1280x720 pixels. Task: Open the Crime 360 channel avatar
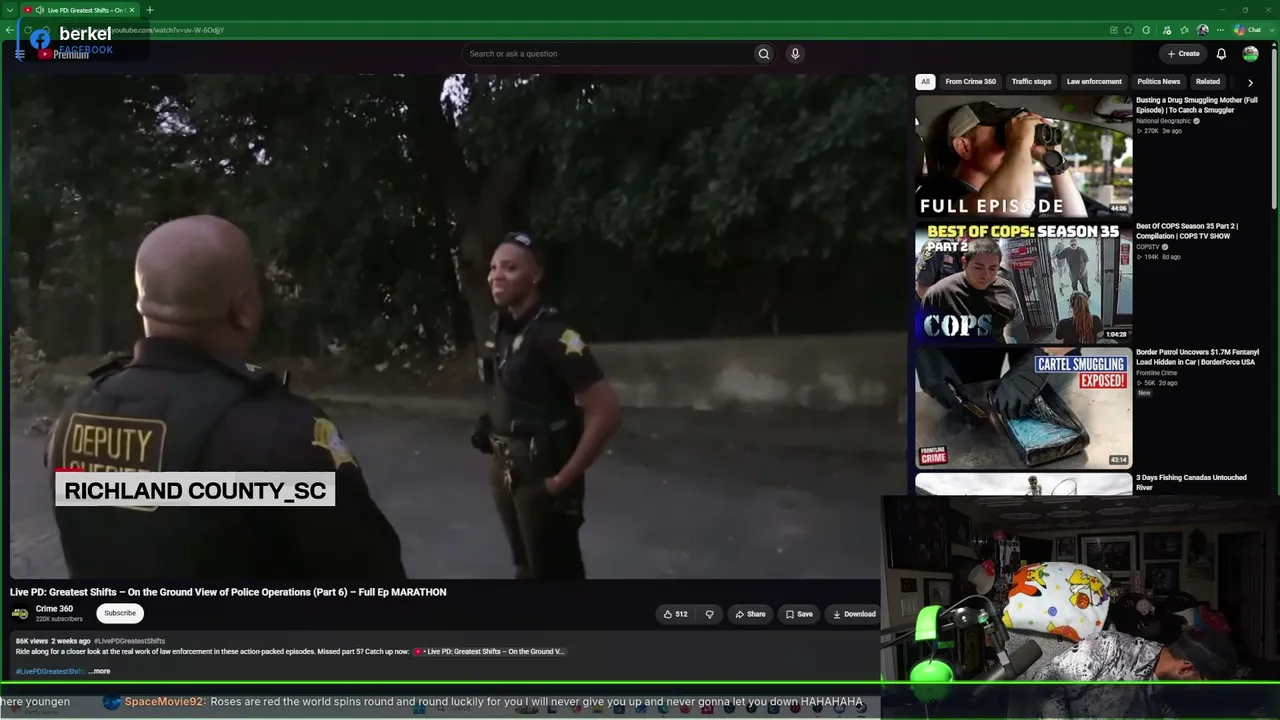click(x=20, y=614)
